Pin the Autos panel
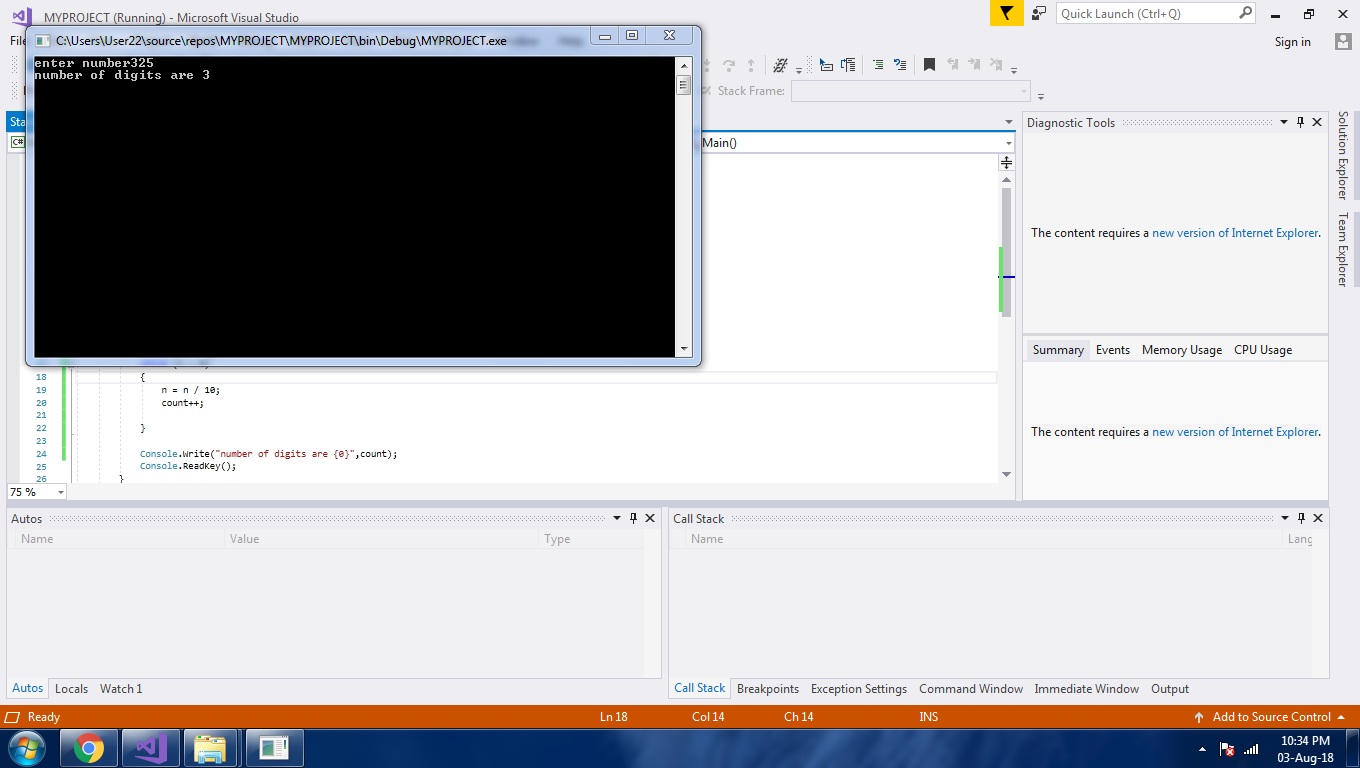The height and width of the screenshot is (768, 1360). click(633, 518)
